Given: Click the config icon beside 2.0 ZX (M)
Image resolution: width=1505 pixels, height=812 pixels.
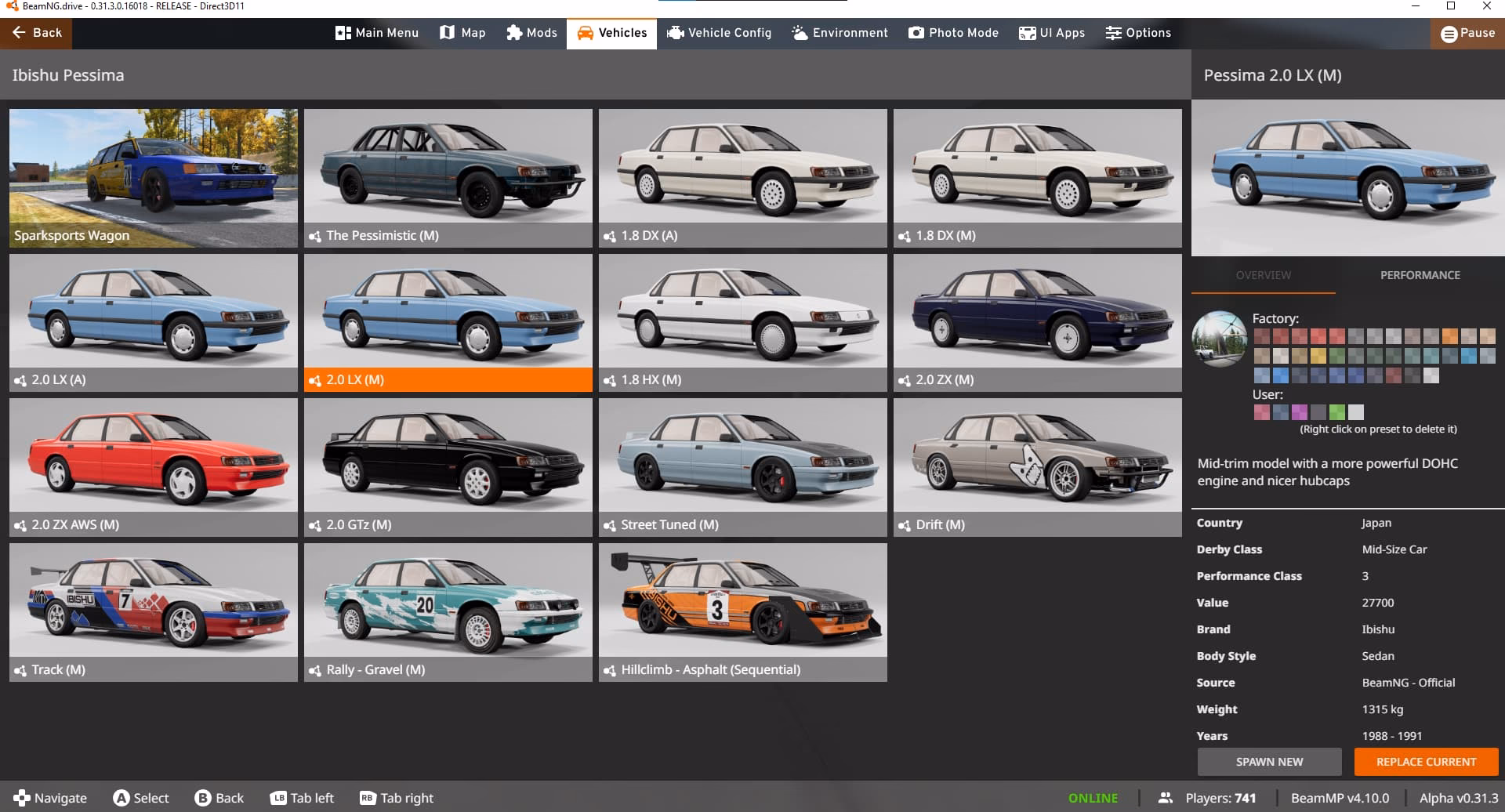Looking at the screenshot, I should (x=905, y=380).
